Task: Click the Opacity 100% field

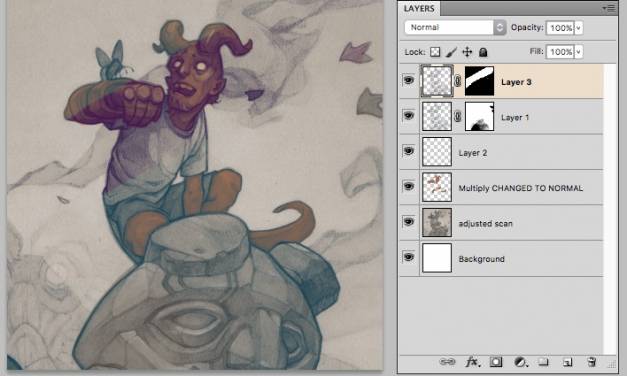Action: (561, 28)
